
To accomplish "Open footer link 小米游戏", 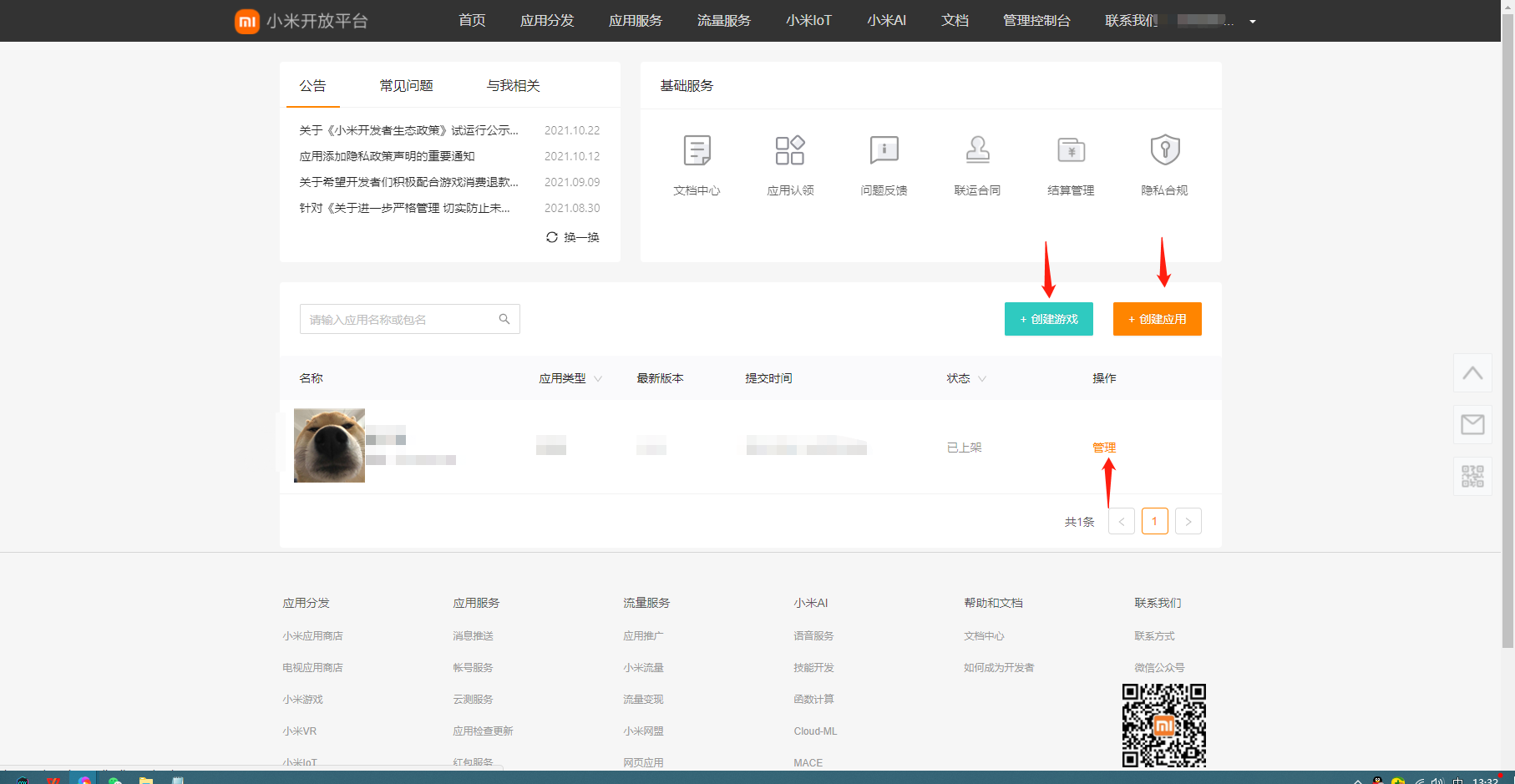I will tap(302, 700).
